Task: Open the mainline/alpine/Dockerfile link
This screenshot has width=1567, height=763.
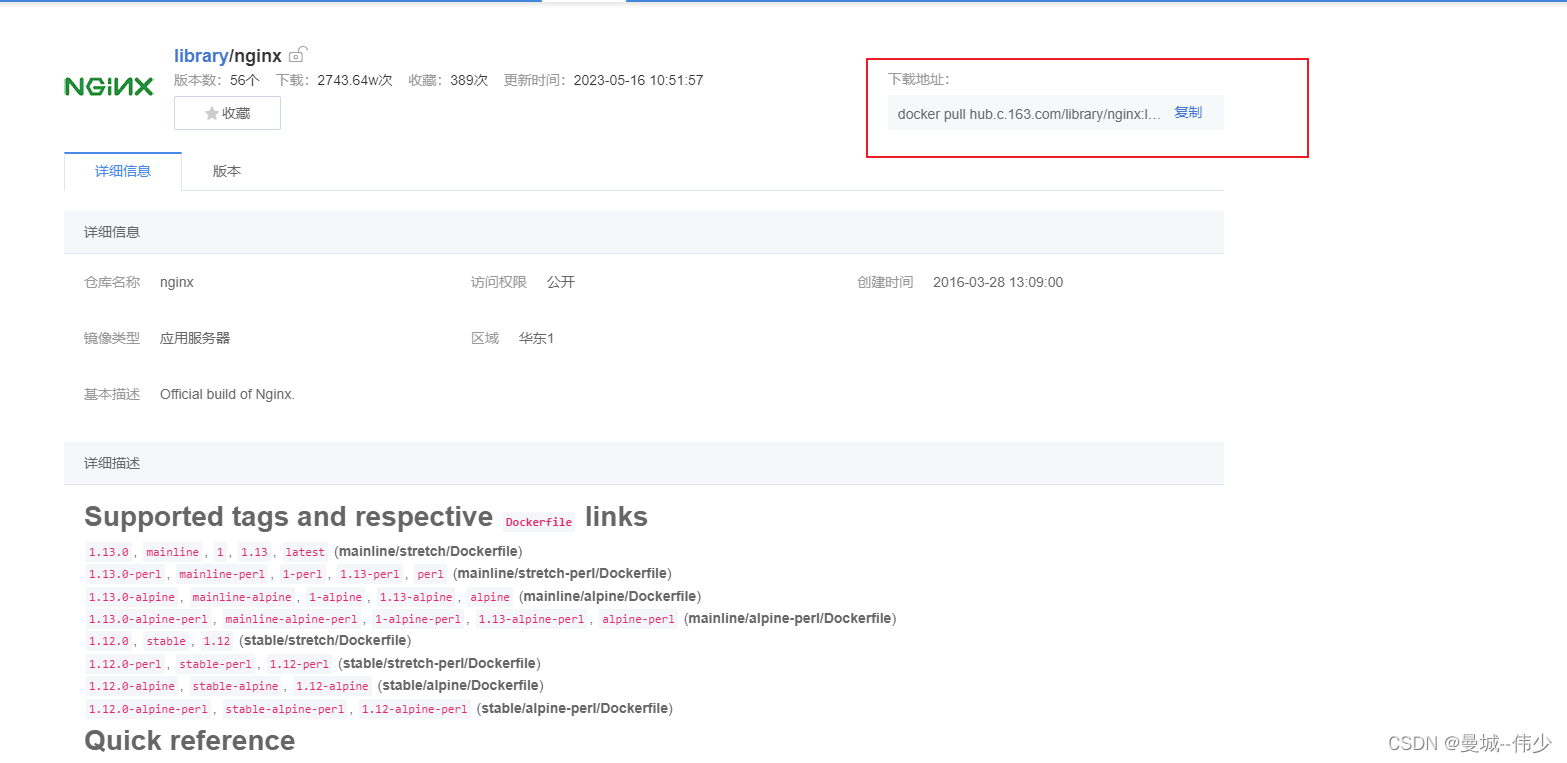Action: 610,596
